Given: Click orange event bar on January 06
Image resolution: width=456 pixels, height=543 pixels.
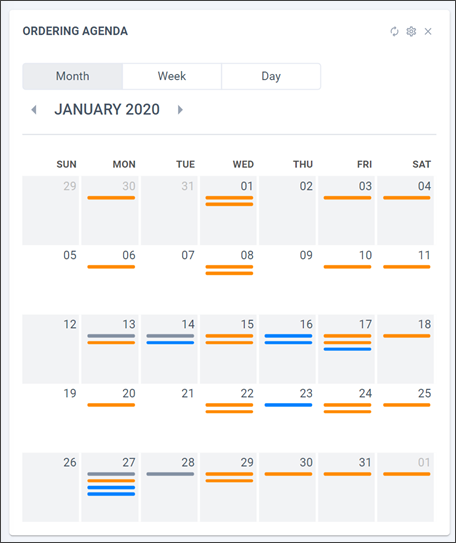Looking at the screenshot, I should (111, 267).
